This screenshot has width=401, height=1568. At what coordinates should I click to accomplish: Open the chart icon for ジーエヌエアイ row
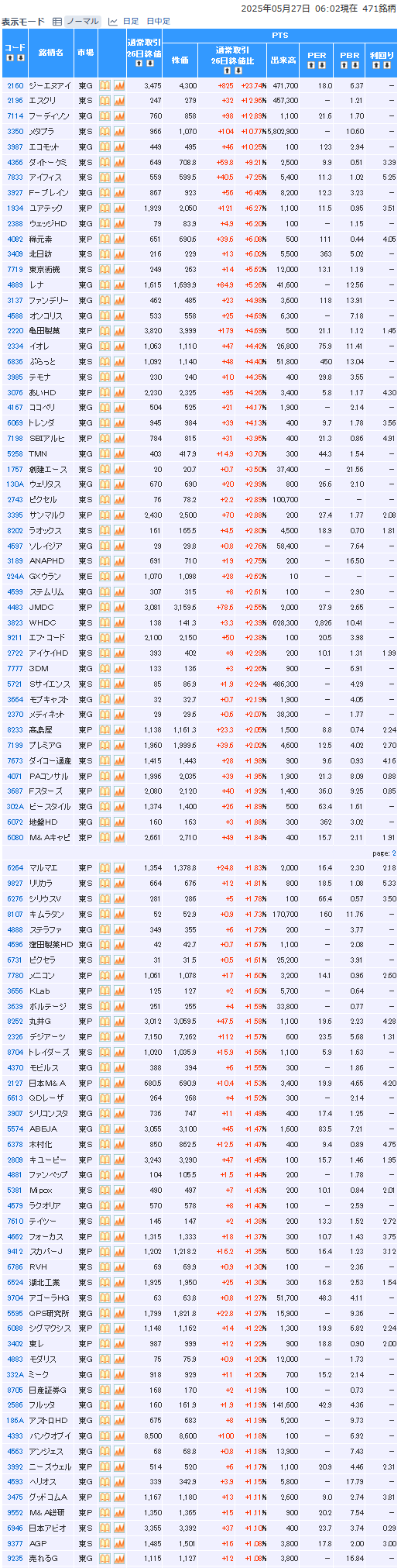[x=119, y=86]
